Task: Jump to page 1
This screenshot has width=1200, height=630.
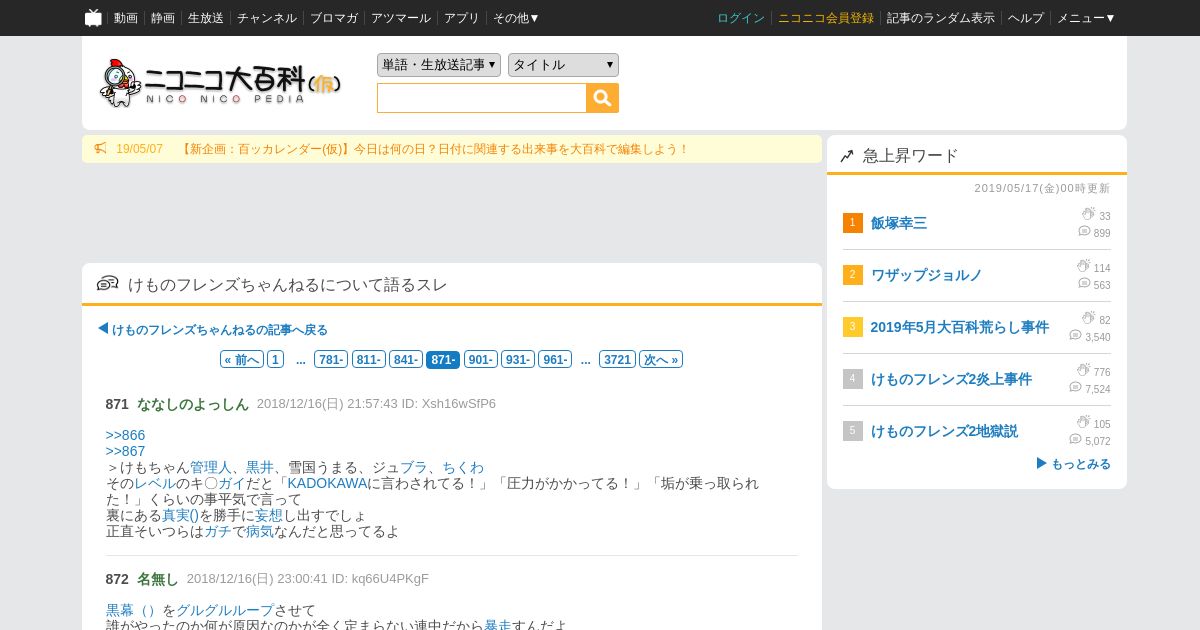Action: (x=275, y=360)
